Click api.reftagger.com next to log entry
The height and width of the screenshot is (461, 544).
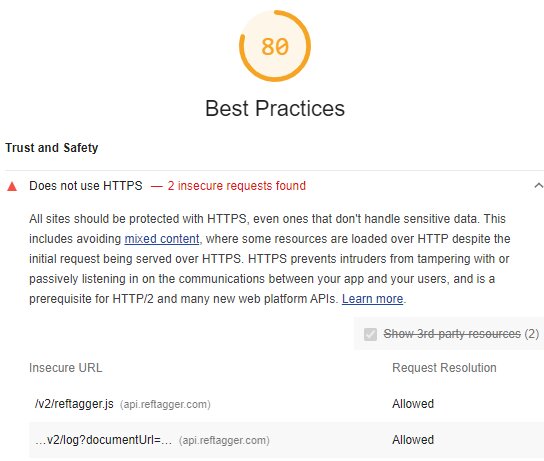click(x=224, y=441)
